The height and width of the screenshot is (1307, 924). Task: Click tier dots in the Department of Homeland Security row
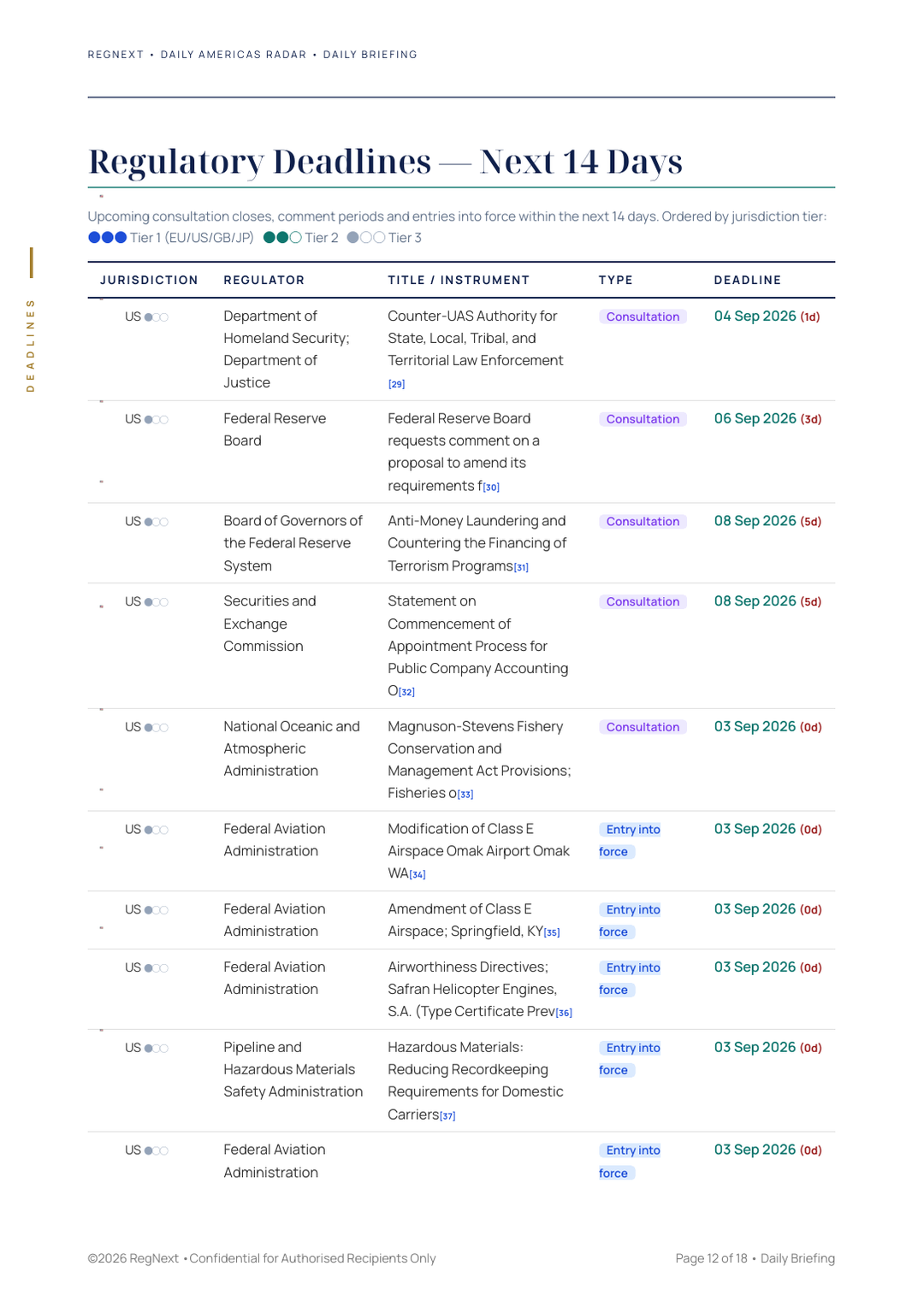(157, 317)
